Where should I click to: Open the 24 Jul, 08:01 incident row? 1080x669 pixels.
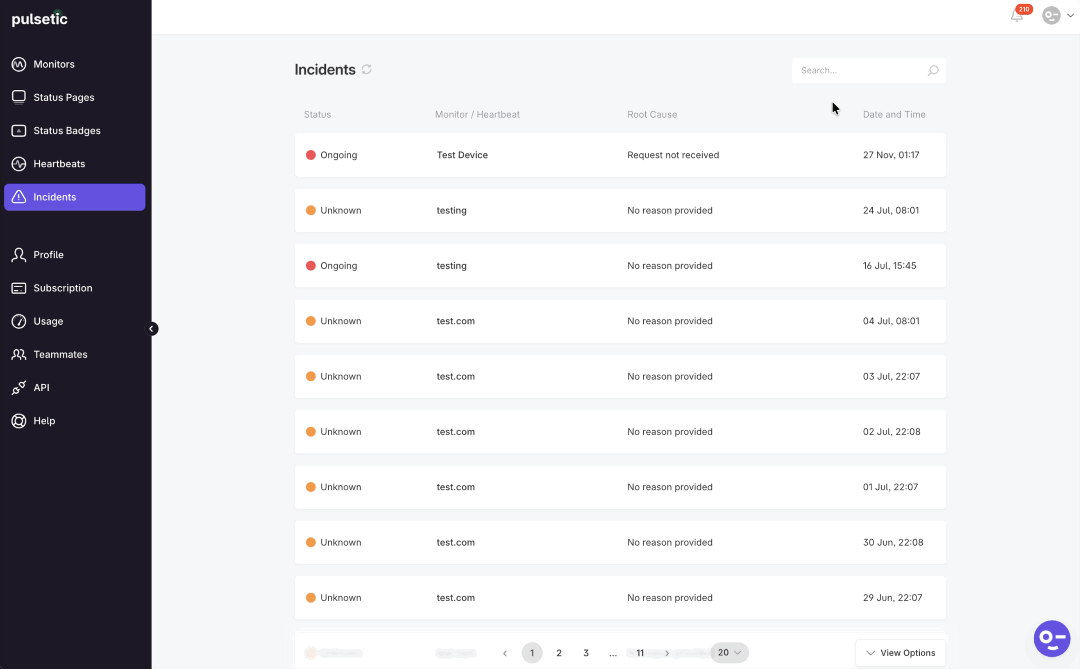pyautogui.click(x=620, y=210)
